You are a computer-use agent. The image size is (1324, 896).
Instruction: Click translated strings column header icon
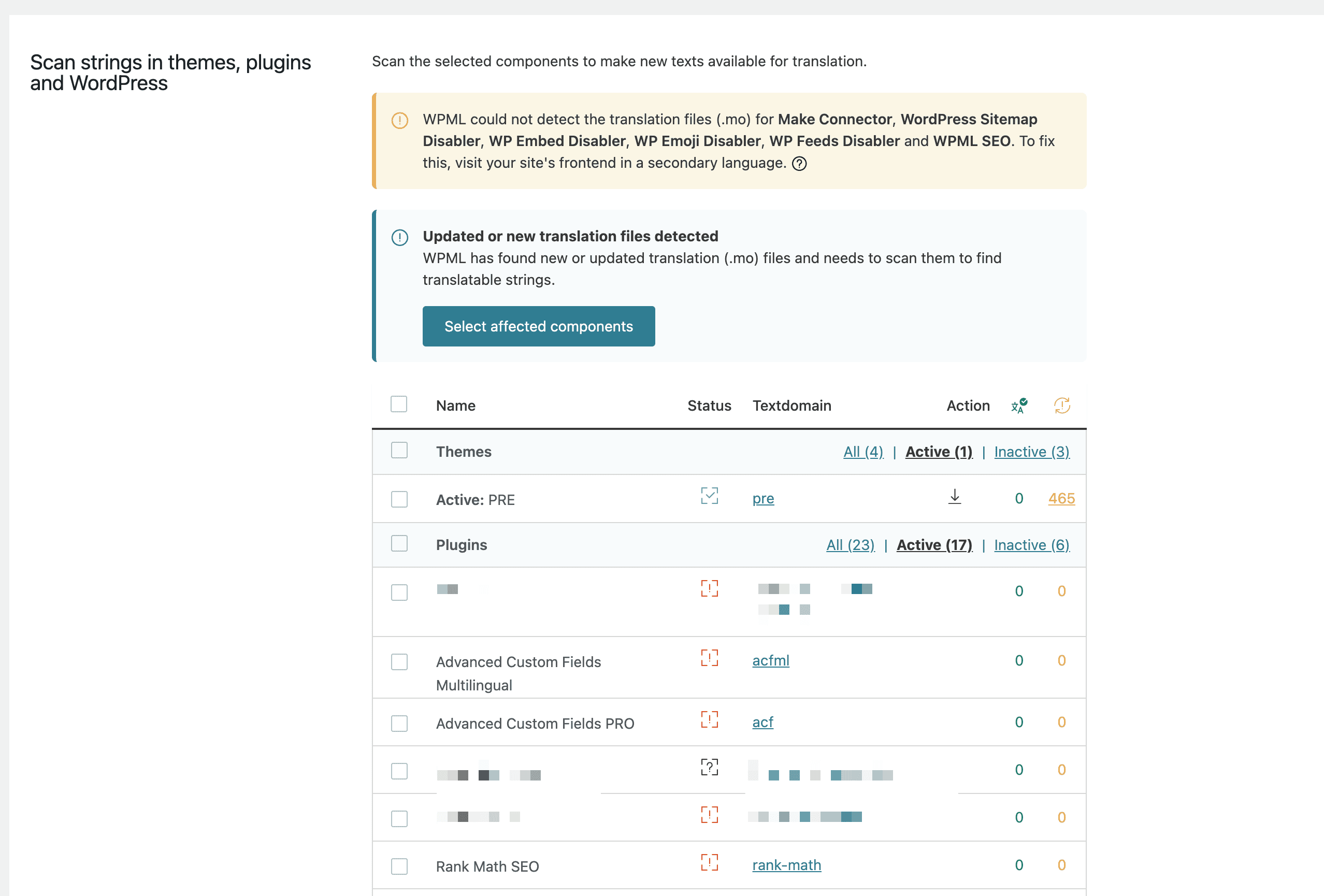(1018, 406)
